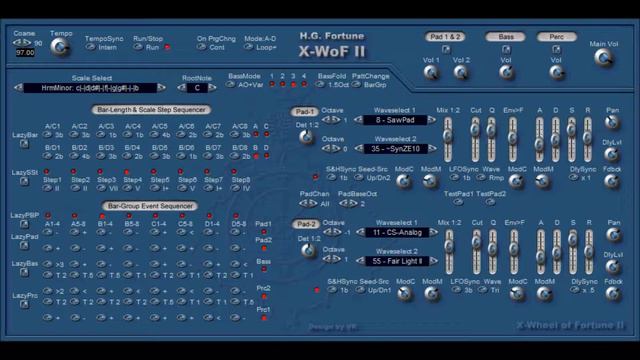Click the Bass section label button
The image size is (640, 360).
point(505,37)
